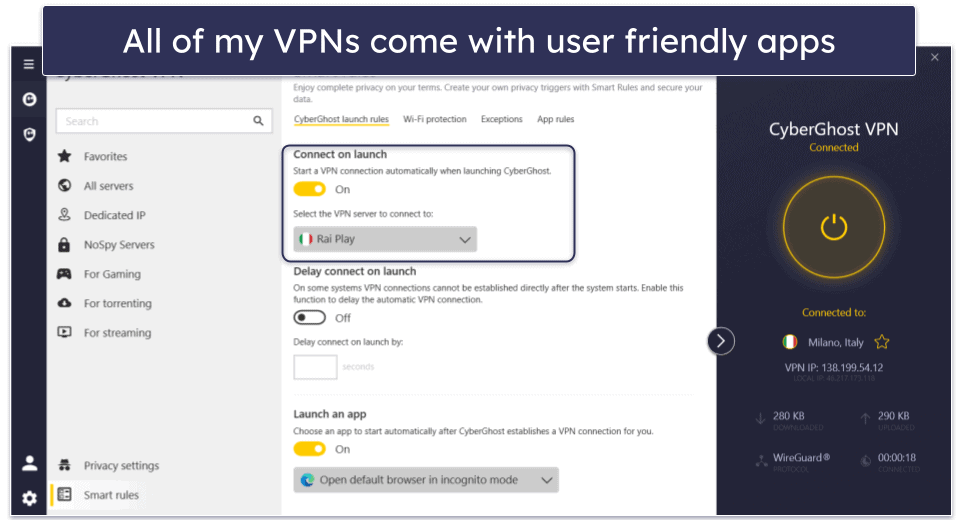Switch to Exceptions tab
Image resolution: width=958 pixels, height=520 pixels.
pos(502,119)
